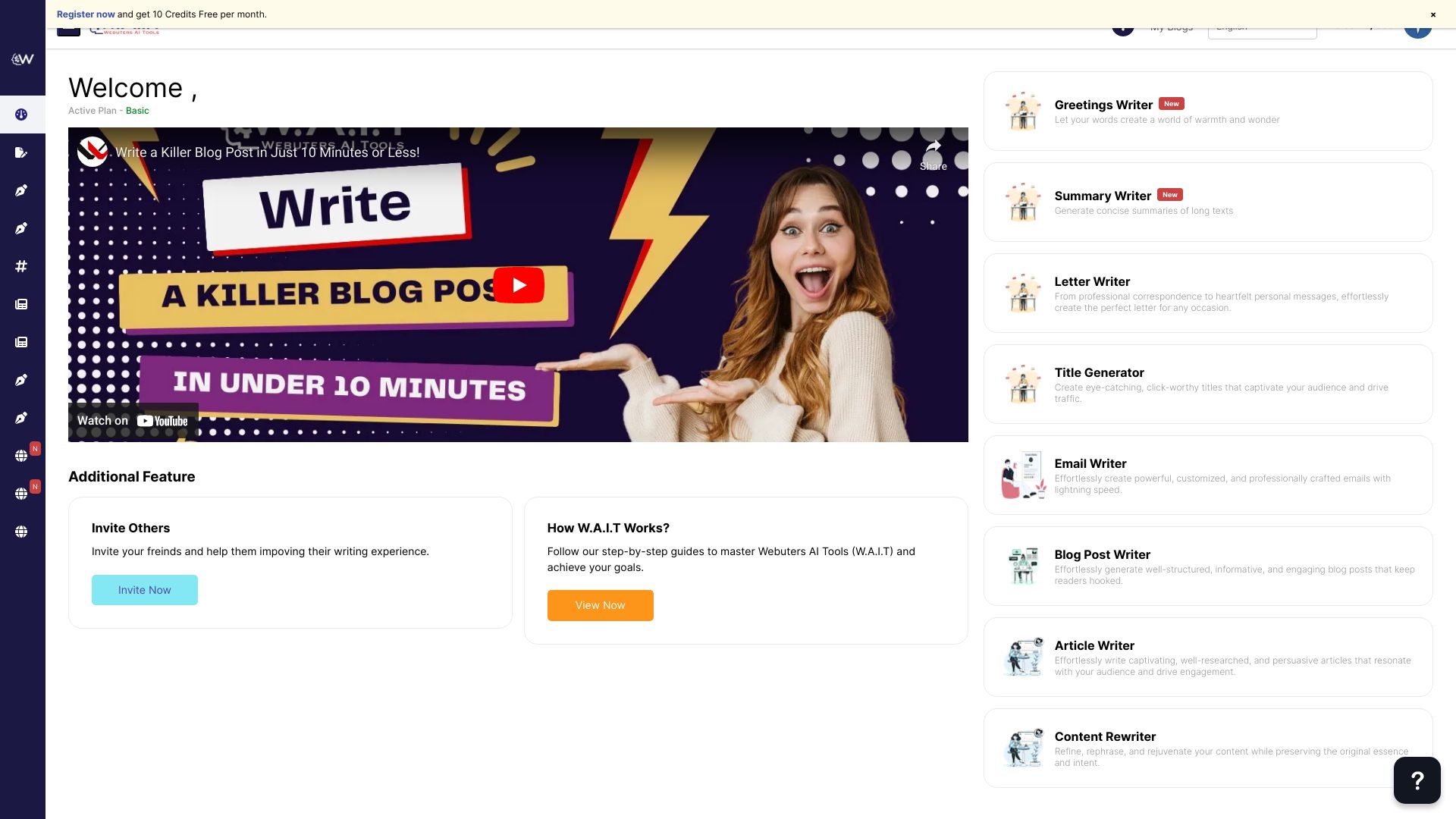Click the Basic active plan label
The width and height of the screenshot is (1456, 819).
coord(137,111)
